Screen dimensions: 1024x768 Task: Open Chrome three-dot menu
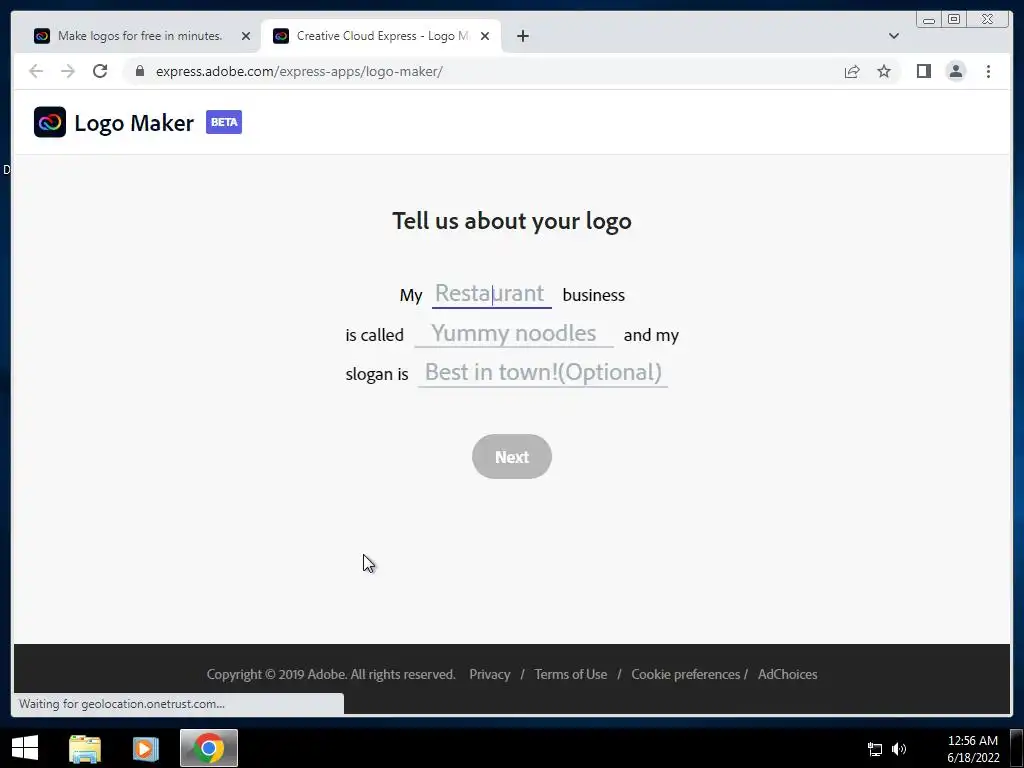tap(988, 71)
